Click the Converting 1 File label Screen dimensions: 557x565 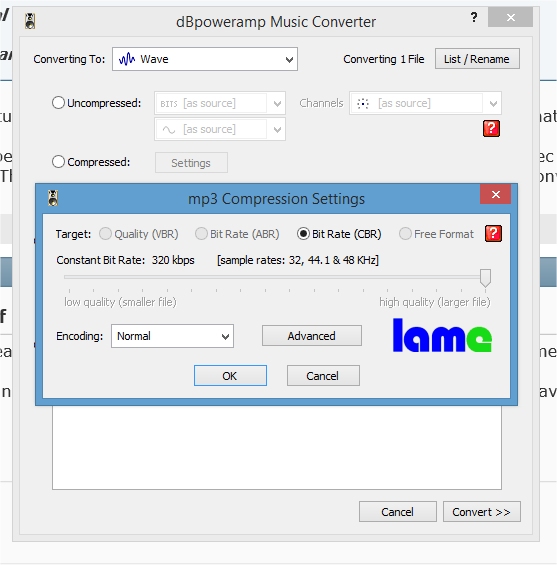[x=384, y=59]
